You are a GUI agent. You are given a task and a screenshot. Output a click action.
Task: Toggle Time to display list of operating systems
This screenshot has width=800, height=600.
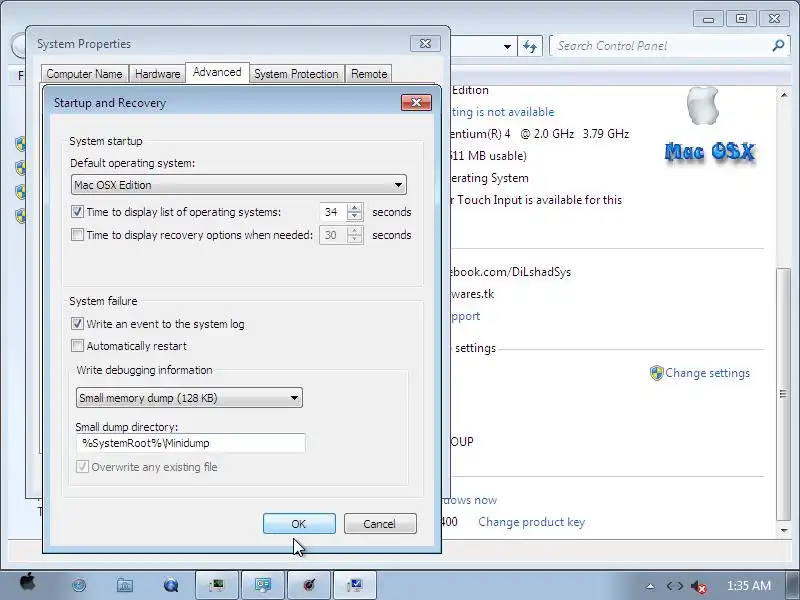77,211
